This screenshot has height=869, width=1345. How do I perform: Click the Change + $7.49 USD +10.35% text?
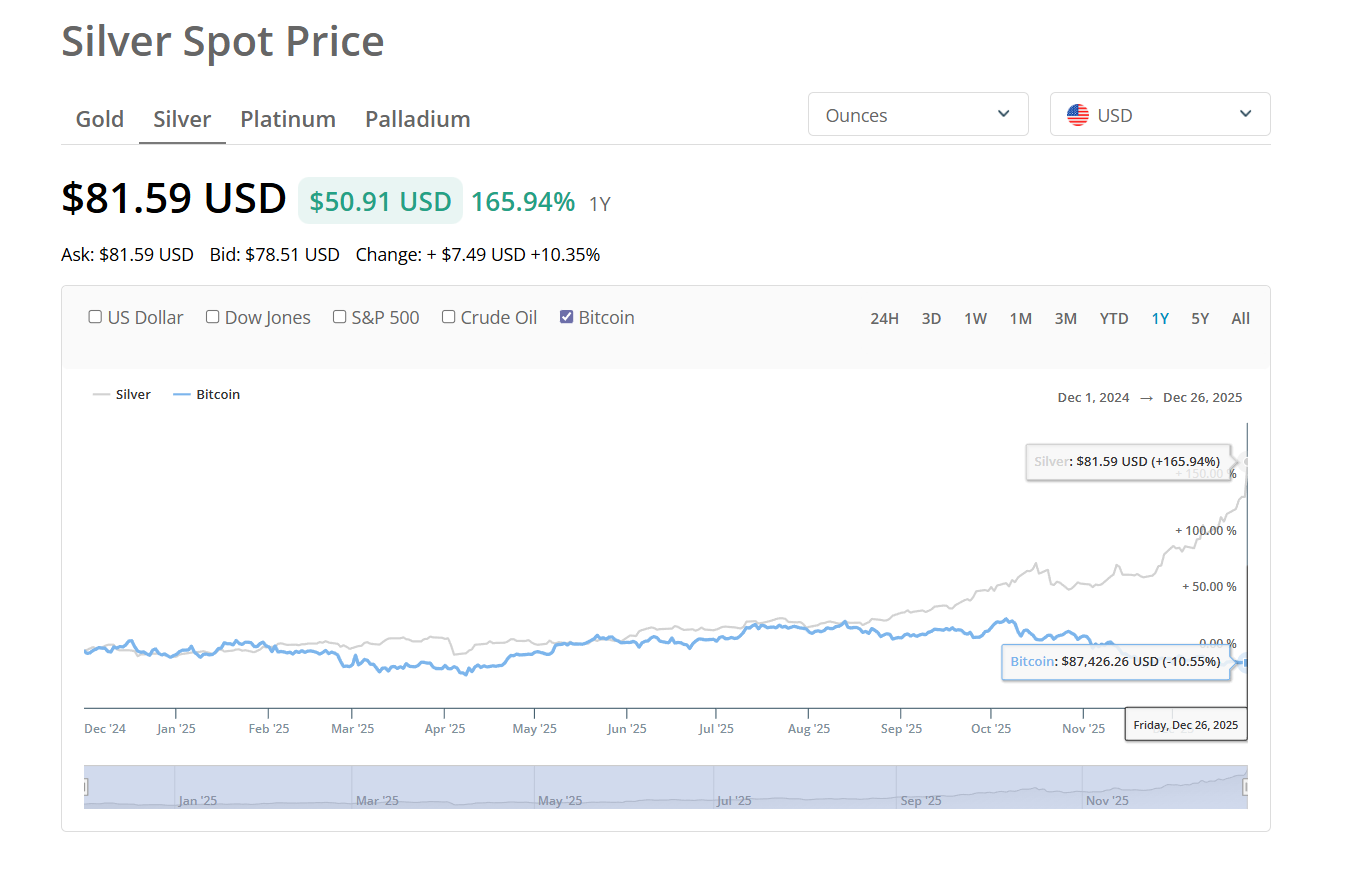tap(478, 255)
